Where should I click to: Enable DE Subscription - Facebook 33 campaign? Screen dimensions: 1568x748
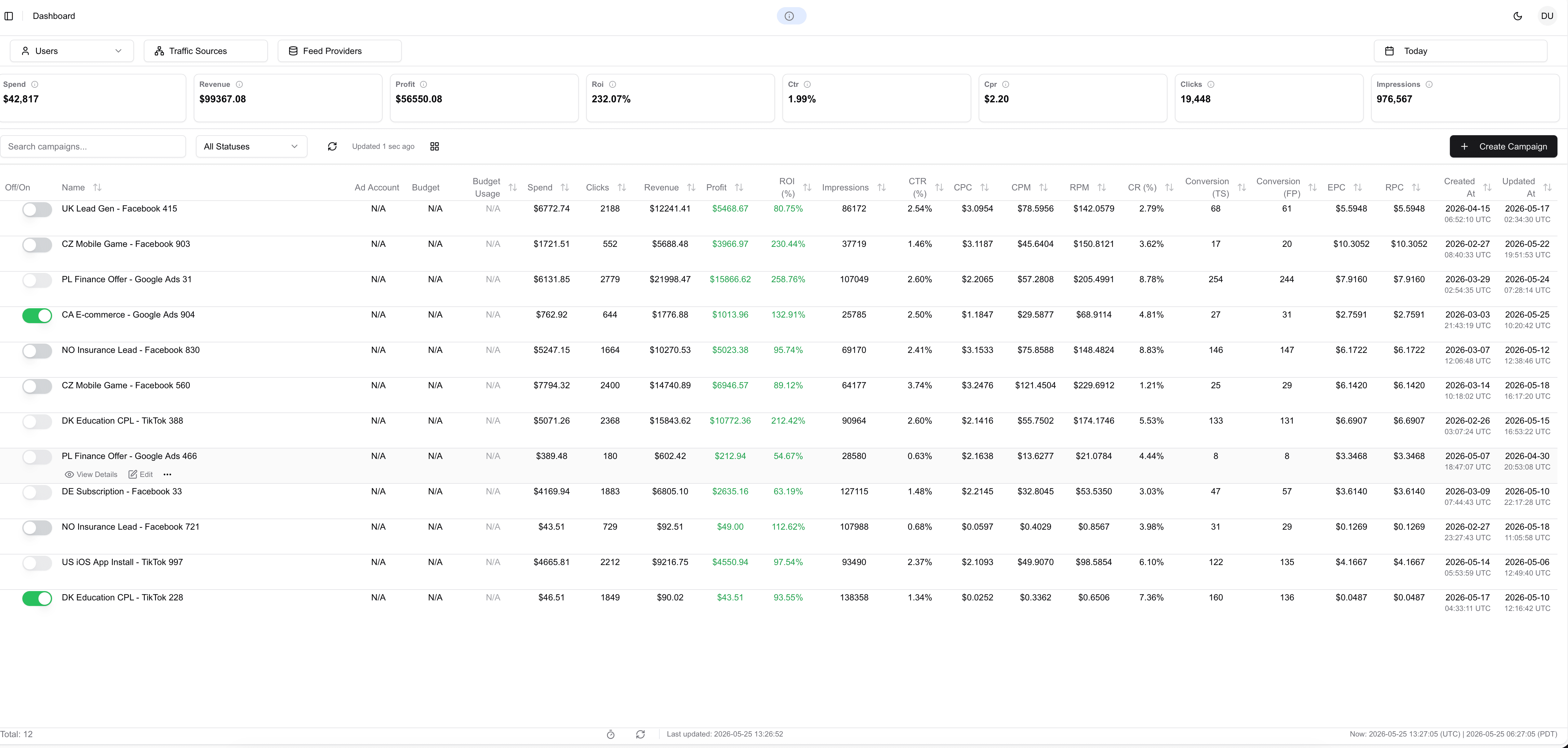pyautogui.click(x=37, y=492)
